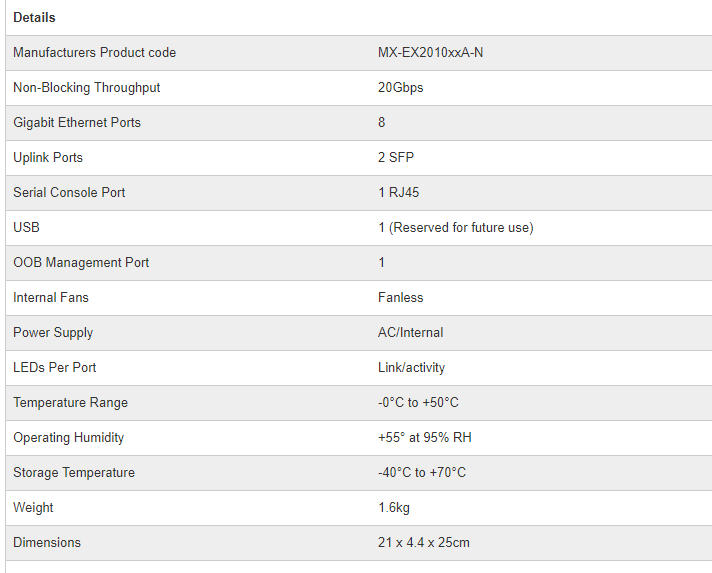The image size is (712, 573).
Task: Select the 2 SFP uplink value
Action: pos(396,158)
